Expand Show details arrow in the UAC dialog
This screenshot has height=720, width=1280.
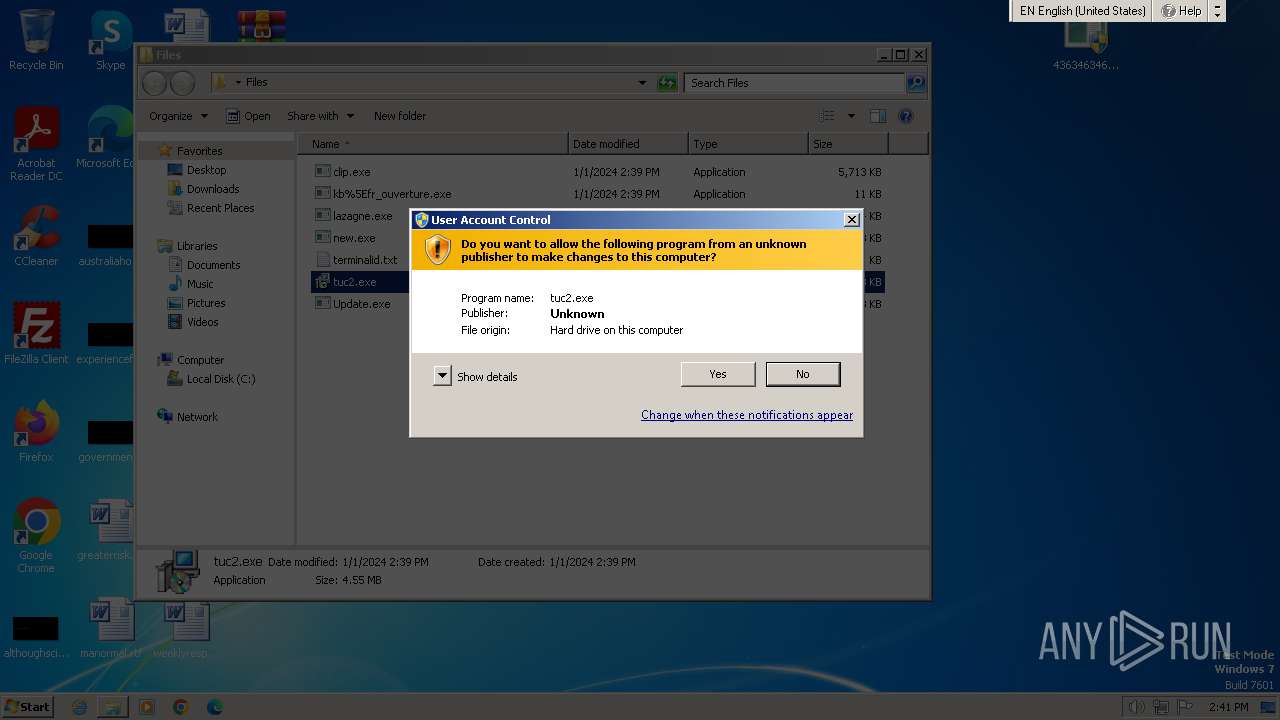[x=442, y=376]
